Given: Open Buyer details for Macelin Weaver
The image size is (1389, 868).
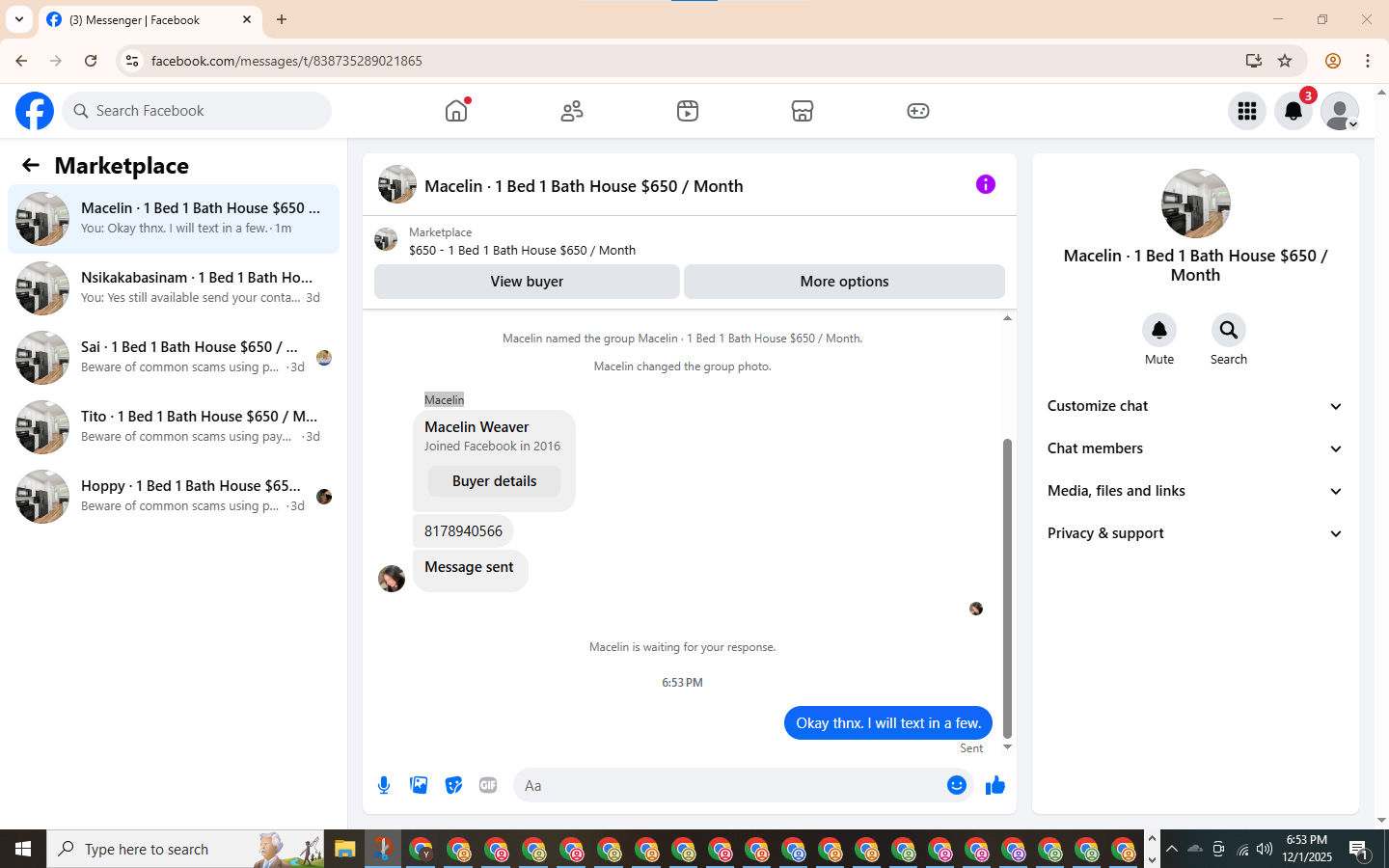Looking at the screenshot, I should point(494,481).
